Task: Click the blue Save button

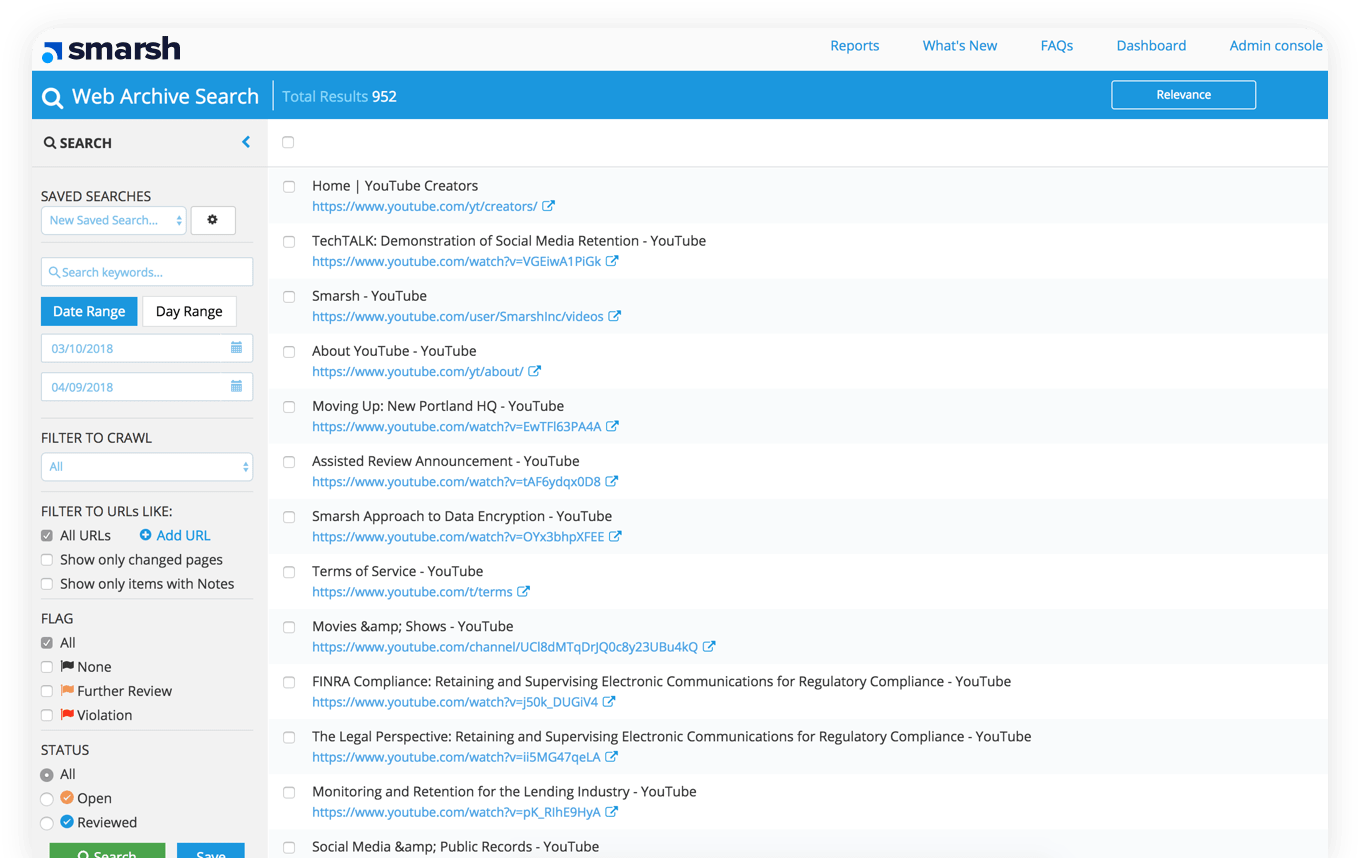Action: [x=210, y=851]
